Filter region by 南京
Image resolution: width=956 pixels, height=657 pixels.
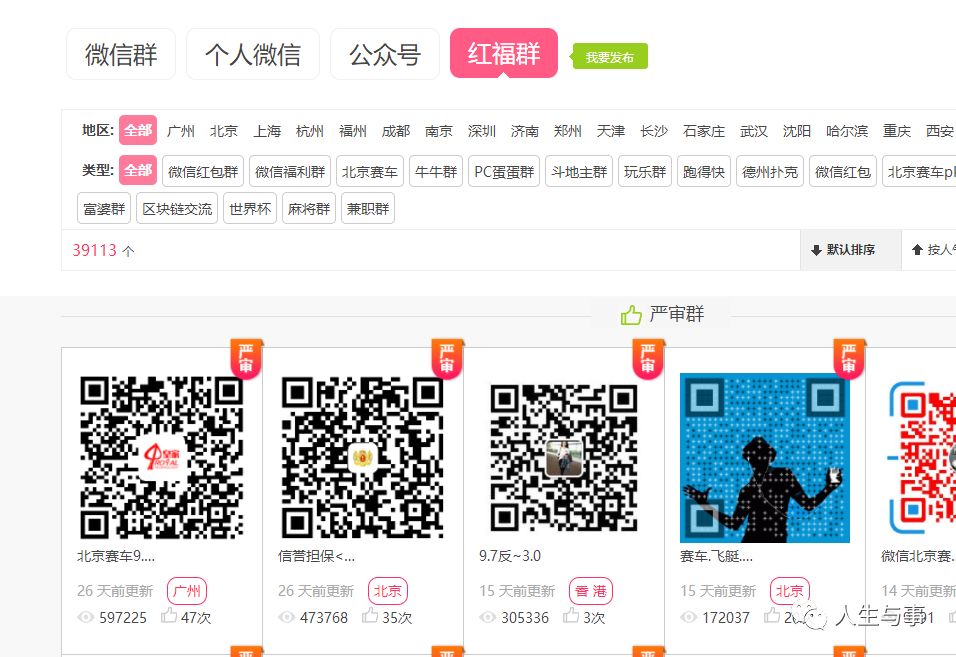pos(439,131)
